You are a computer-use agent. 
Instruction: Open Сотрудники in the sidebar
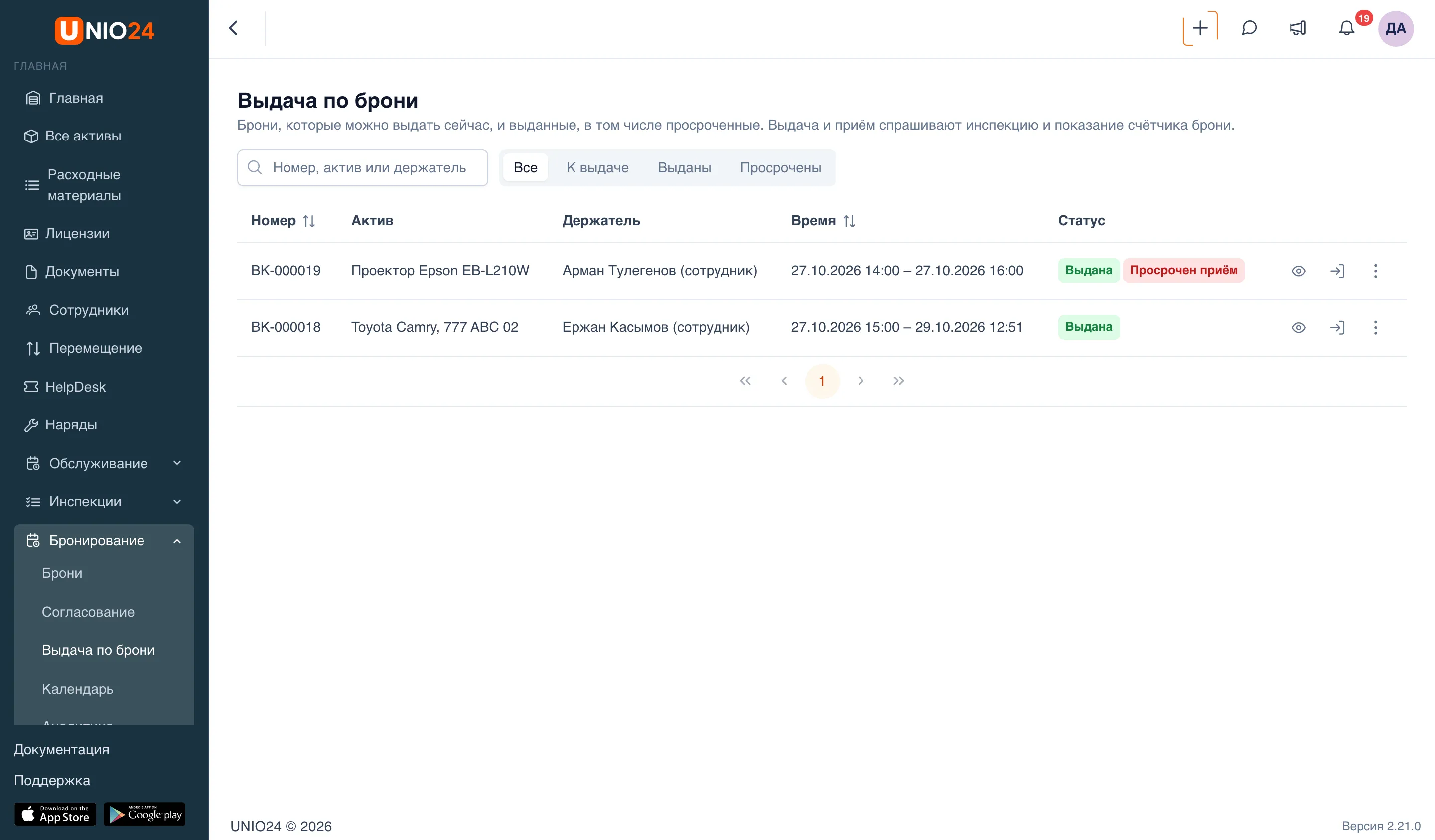104,310
